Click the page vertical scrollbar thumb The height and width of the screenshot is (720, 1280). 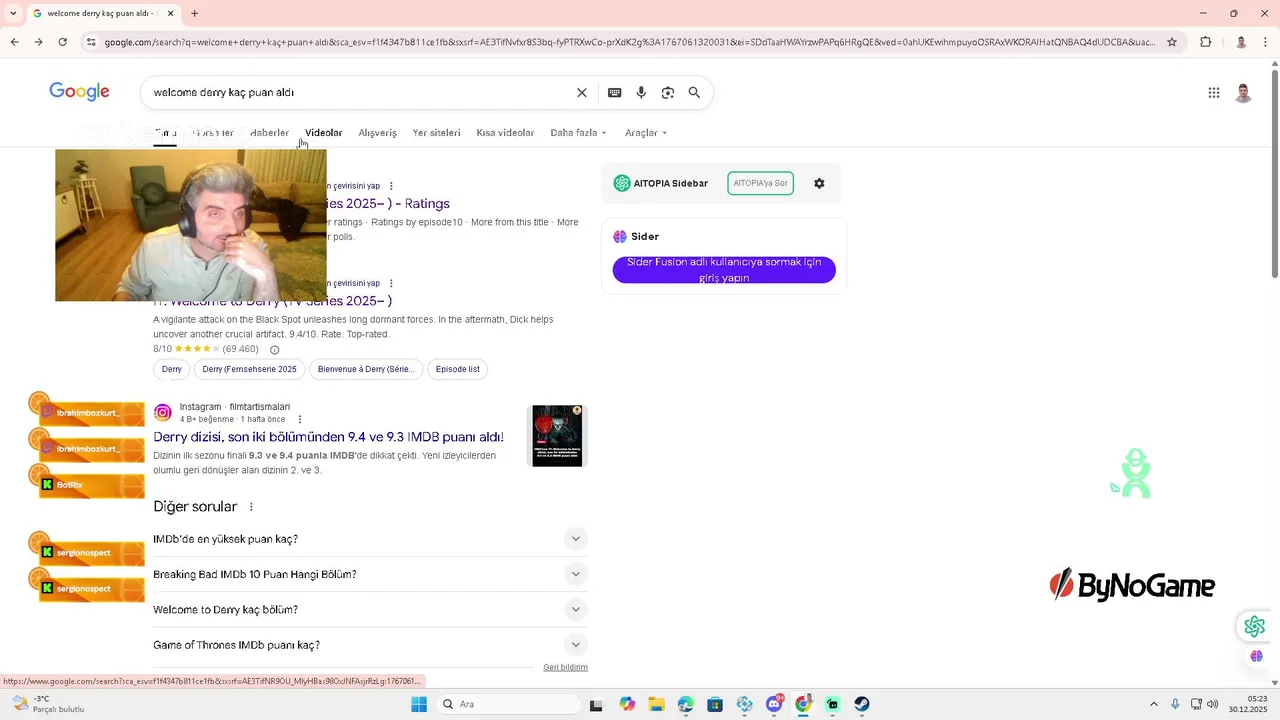[1274, 174]
